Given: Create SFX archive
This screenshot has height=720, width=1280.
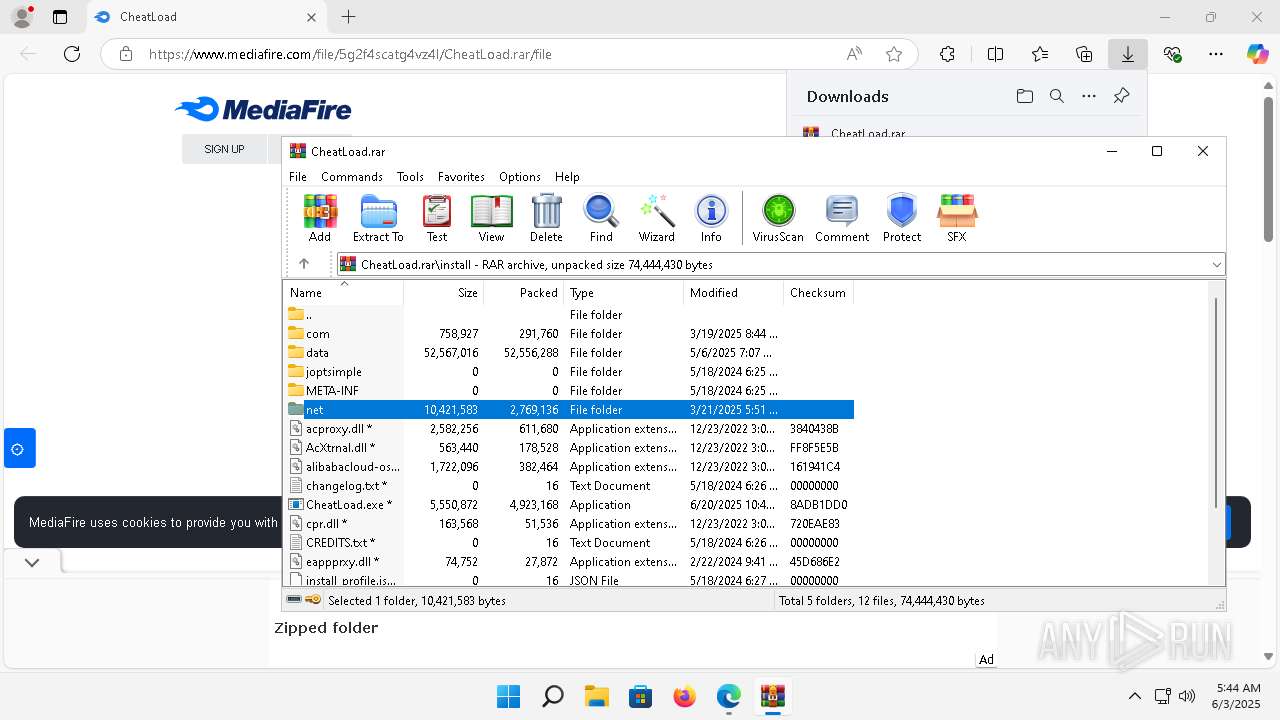Looking at the screenshot, I should pyautogui.click(x=957, y=218).
